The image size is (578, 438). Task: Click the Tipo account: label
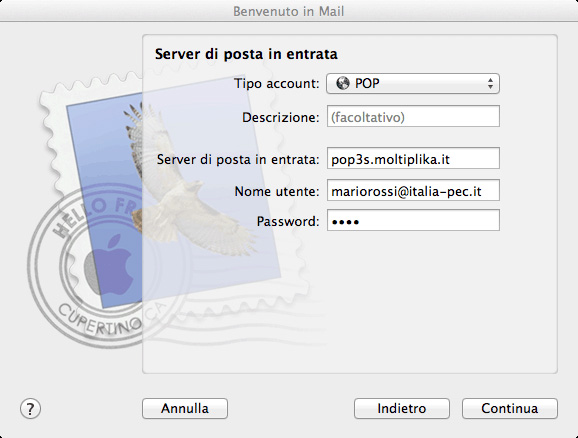tap(277, 84)
